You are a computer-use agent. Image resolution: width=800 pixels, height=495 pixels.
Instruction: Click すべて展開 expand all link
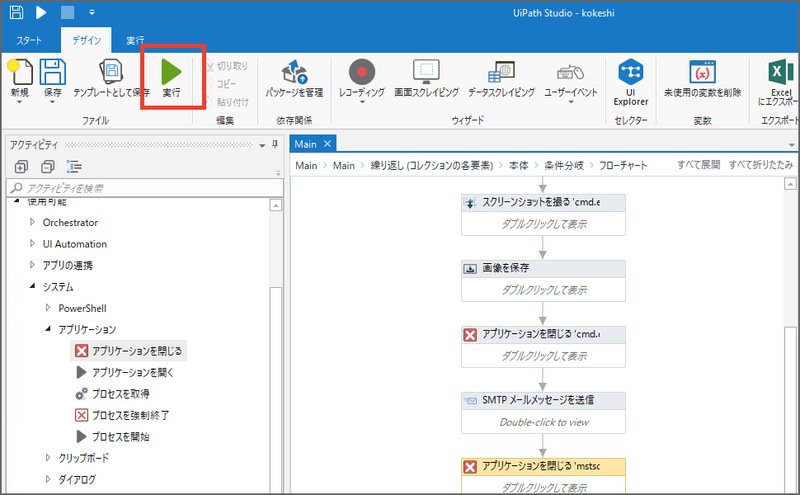[698, 165]
